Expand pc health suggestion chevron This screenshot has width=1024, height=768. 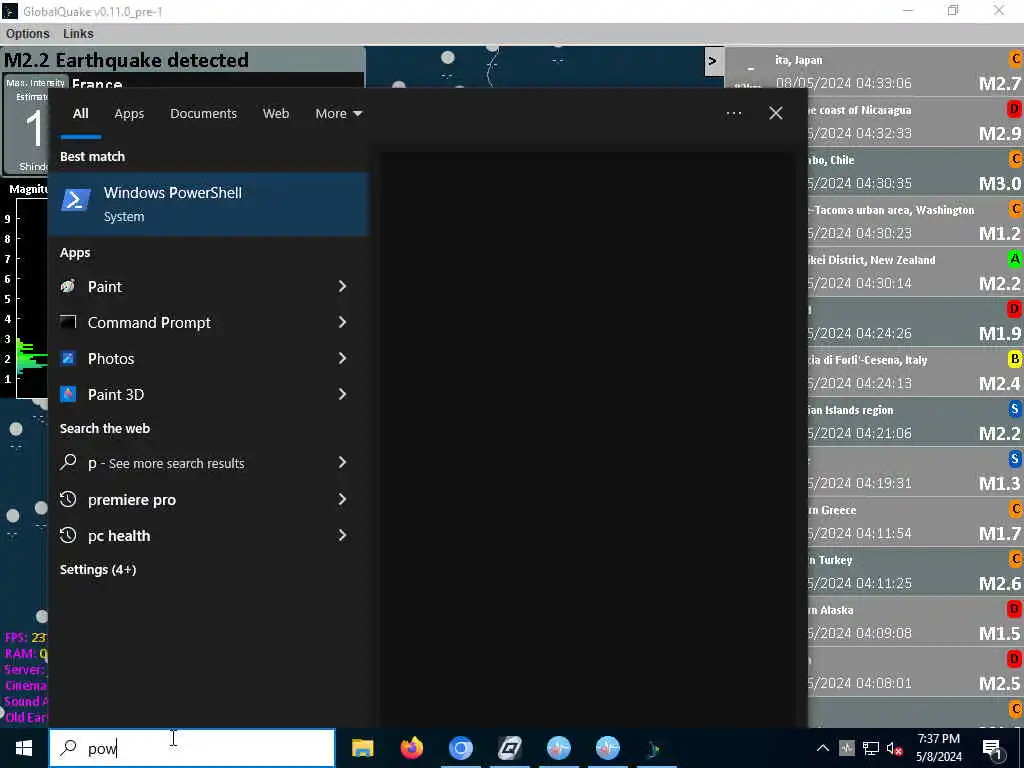[x=342, y=536]
